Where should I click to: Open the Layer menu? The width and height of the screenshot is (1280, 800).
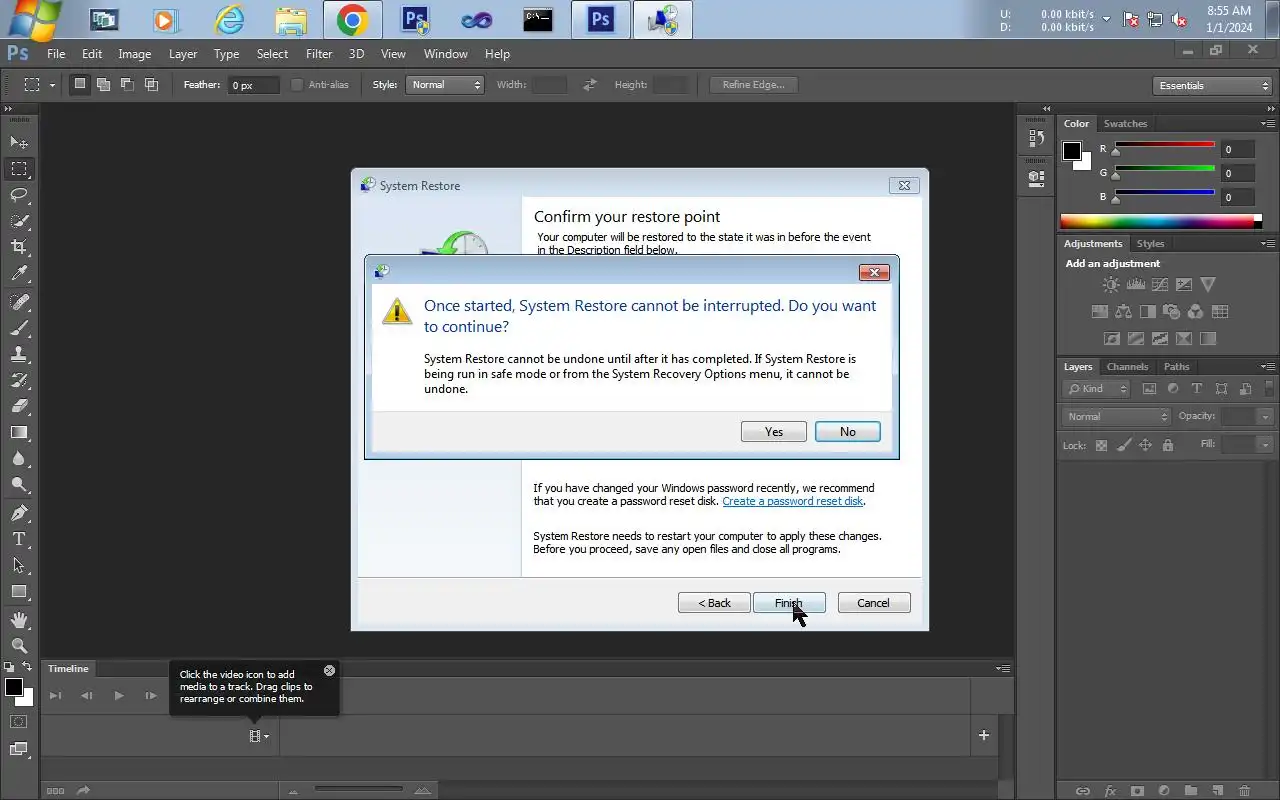[x=183, y=54]
